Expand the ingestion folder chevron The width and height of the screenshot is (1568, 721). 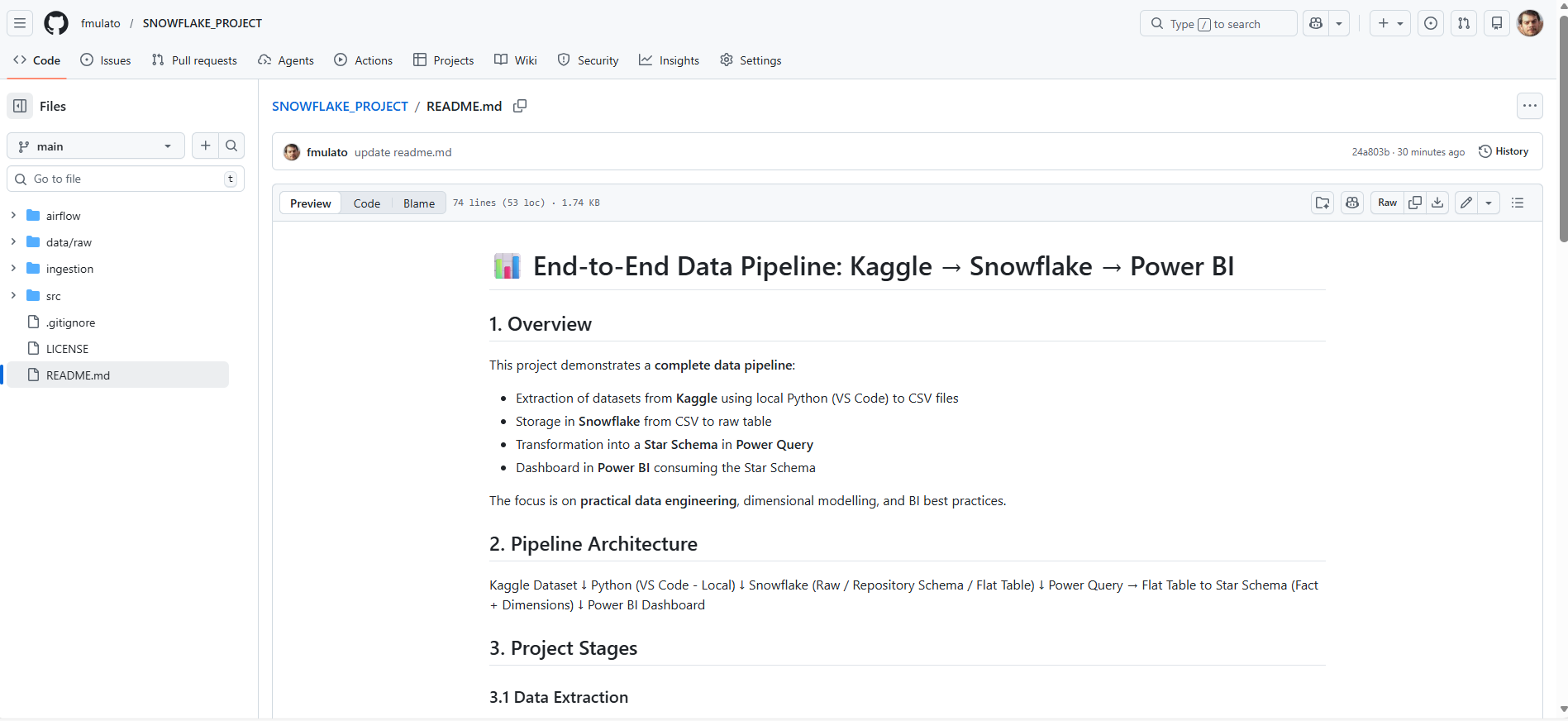pyautogui.click(x=13, y=268)
